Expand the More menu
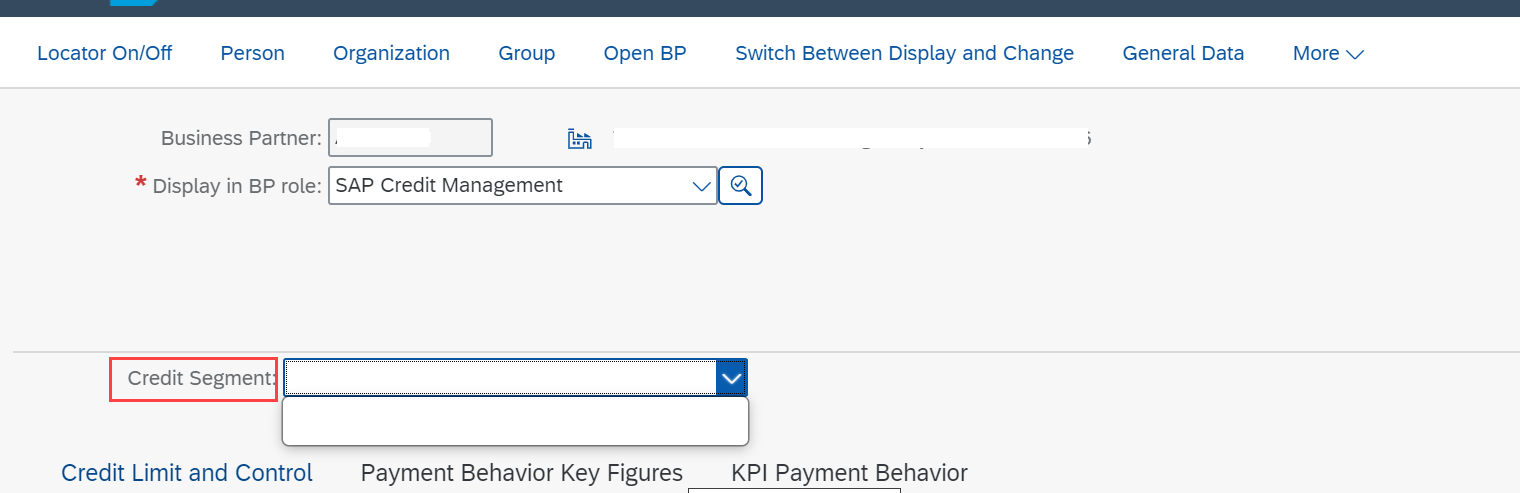 click(1328, 53)
